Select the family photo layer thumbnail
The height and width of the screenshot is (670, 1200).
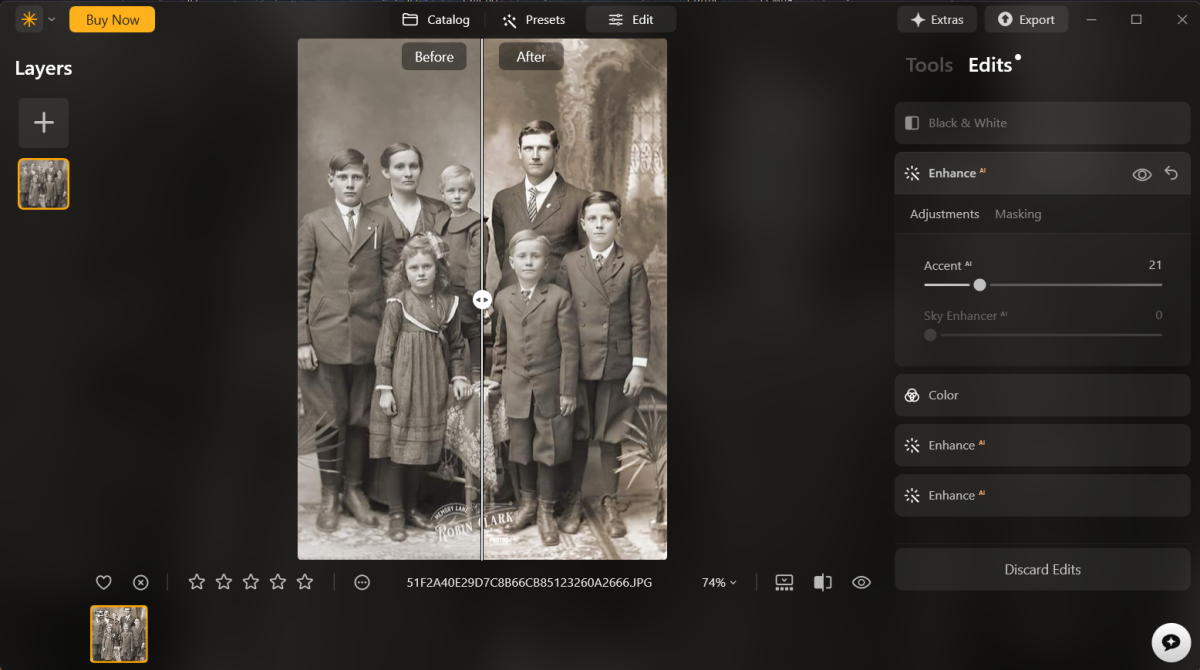click(x=43, y=184)
